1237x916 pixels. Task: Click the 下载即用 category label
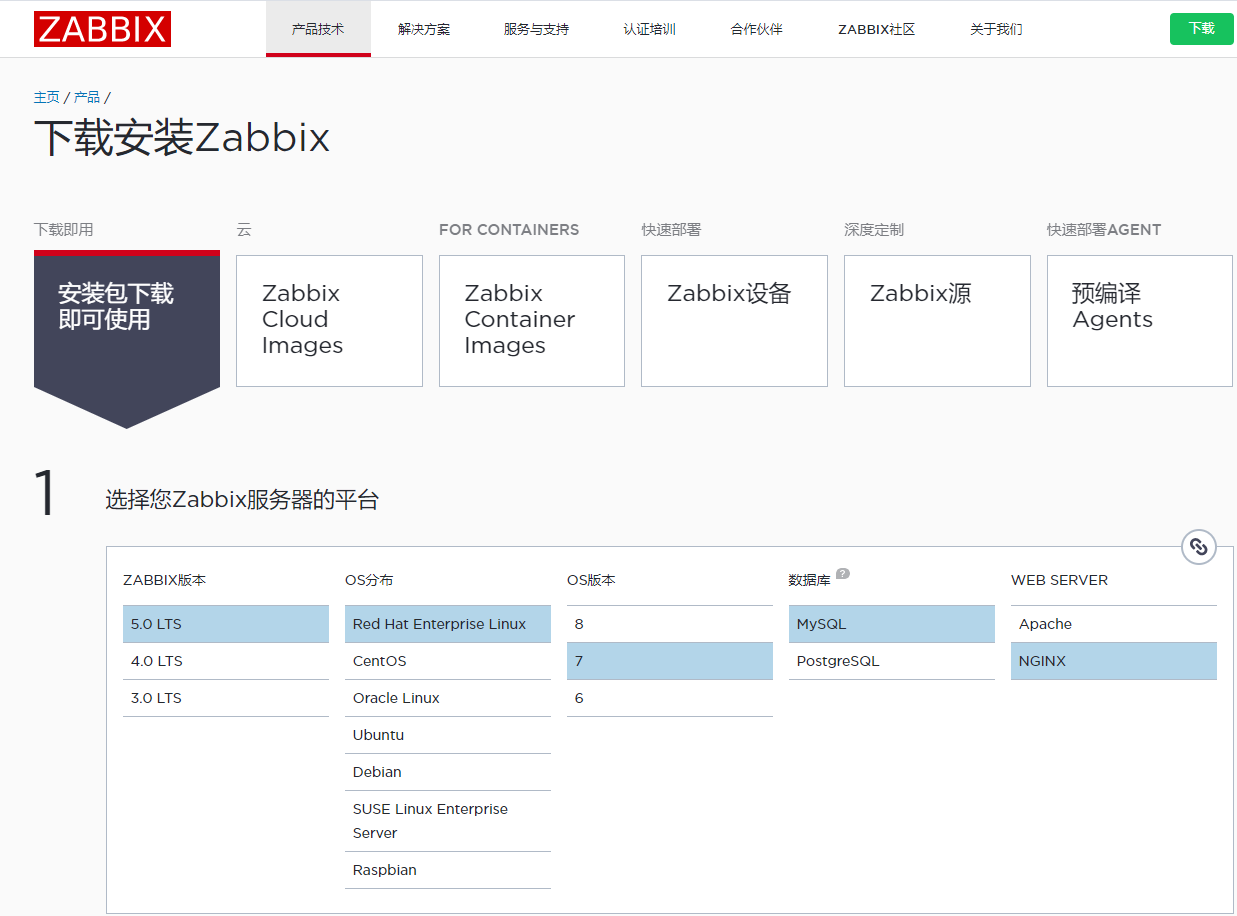[64, 230]
